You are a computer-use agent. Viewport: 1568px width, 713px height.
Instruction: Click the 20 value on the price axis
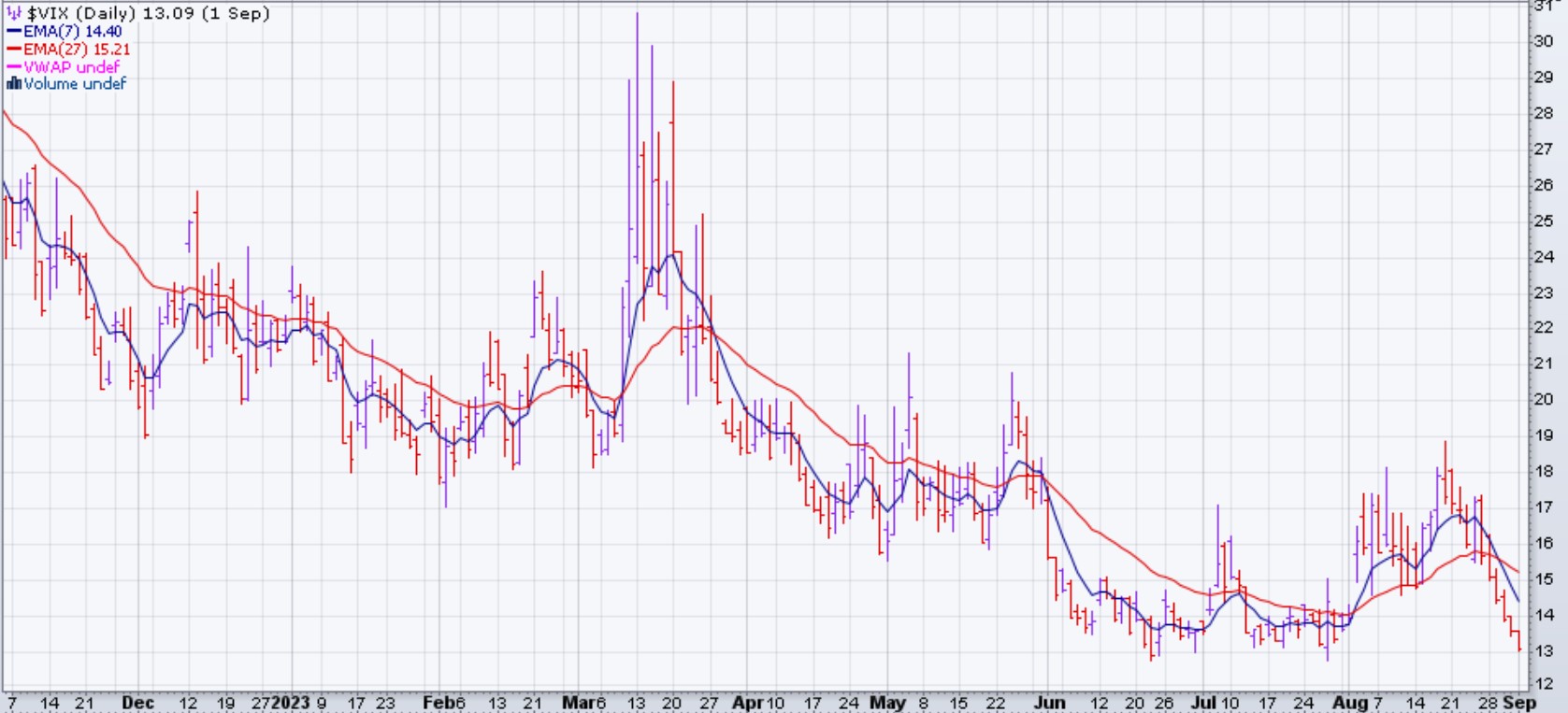click(x=1543, y=399)
